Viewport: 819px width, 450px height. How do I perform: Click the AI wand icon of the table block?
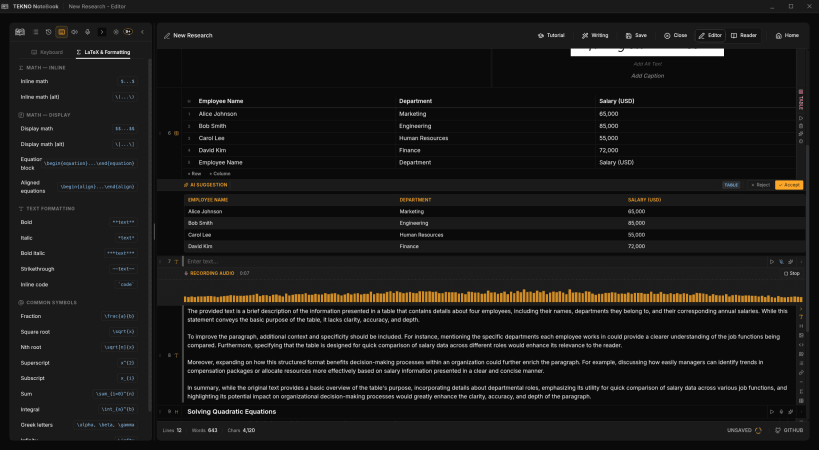[x=801, y=134]
